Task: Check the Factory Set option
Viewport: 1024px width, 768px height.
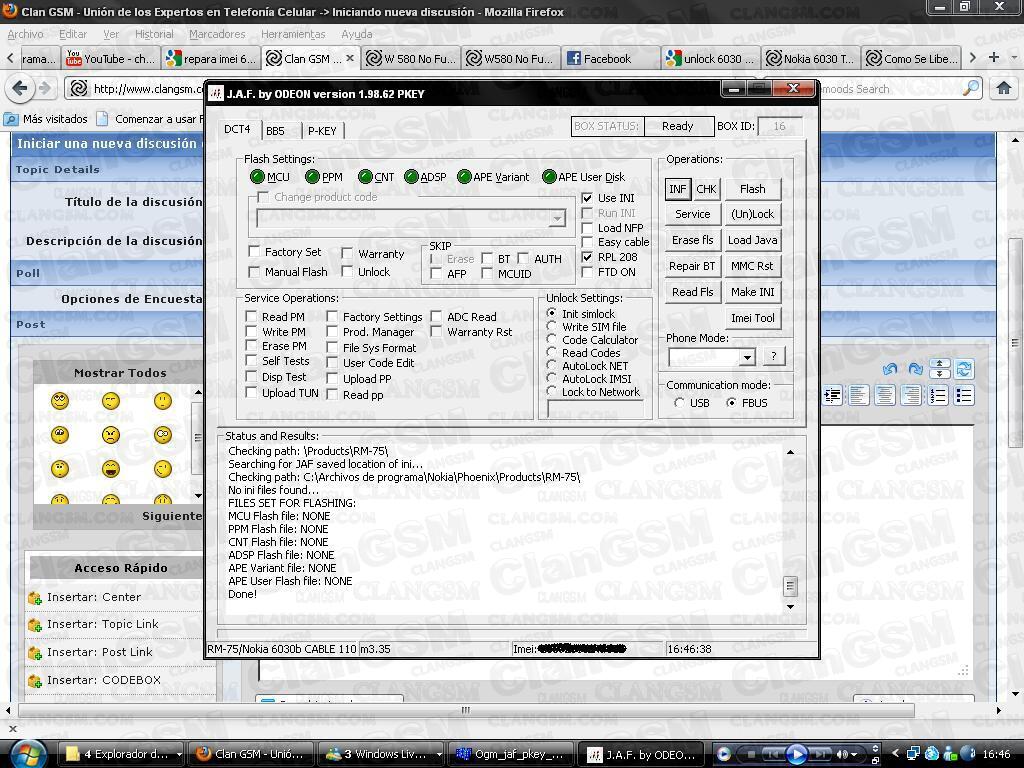Action: (x=254, y=251)
